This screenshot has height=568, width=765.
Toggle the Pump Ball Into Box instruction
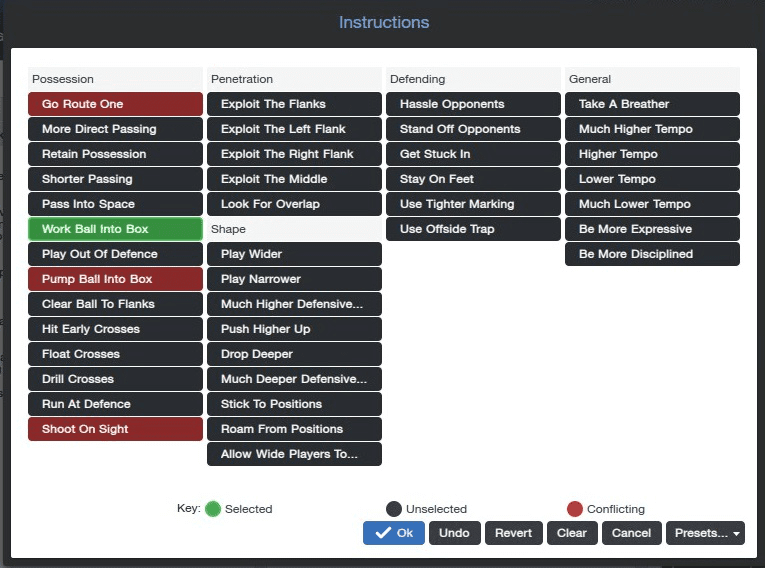point(115,279)
